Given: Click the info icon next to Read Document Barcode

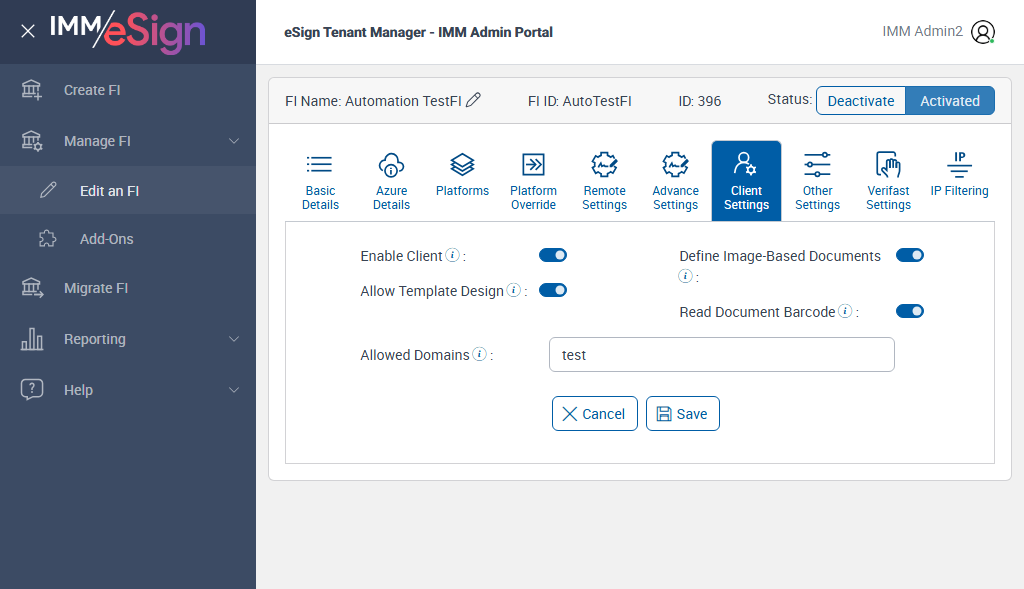Looking at the screenshot, I should coord(845,312).
